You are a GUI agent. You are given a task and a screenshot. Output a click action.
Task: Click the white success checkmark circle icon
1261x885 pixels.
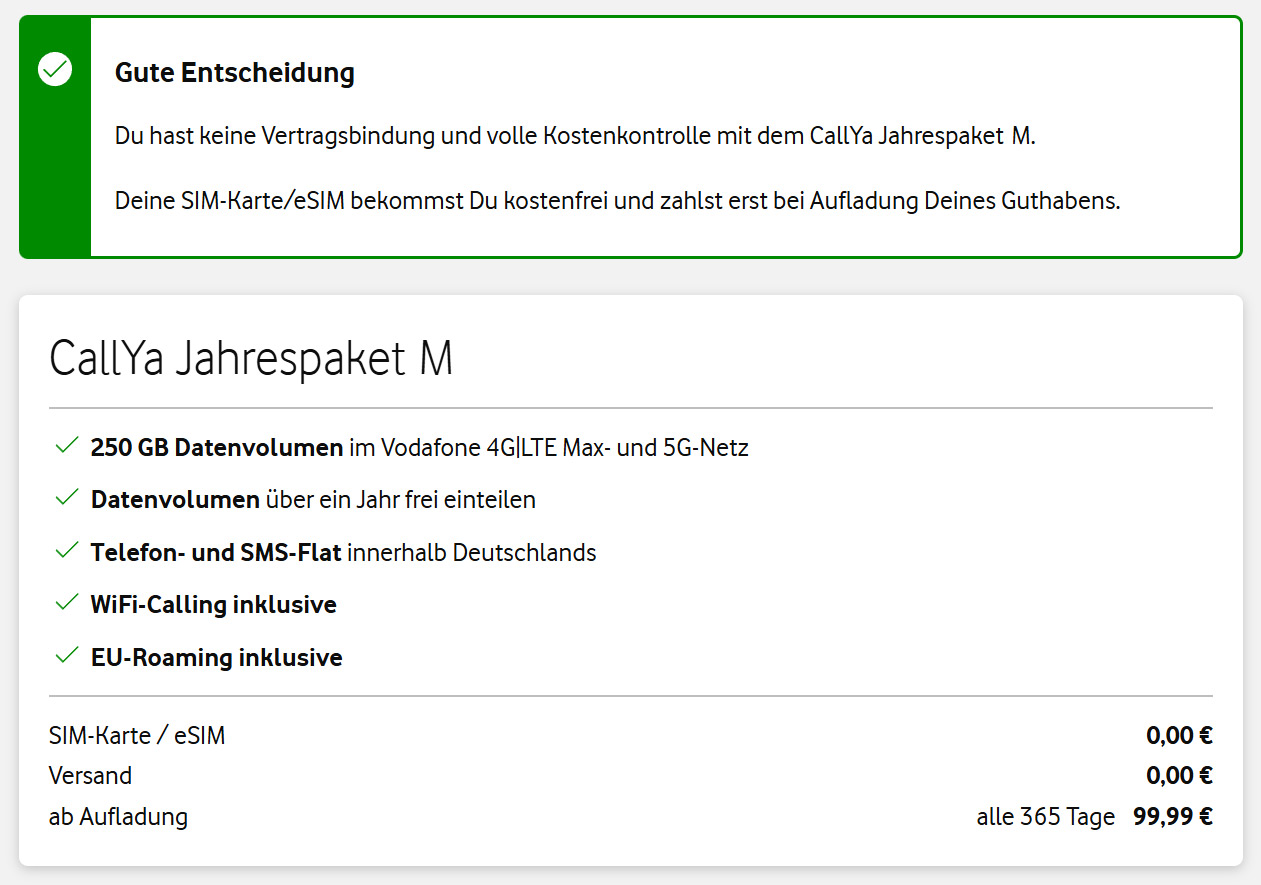click(55, 70)
